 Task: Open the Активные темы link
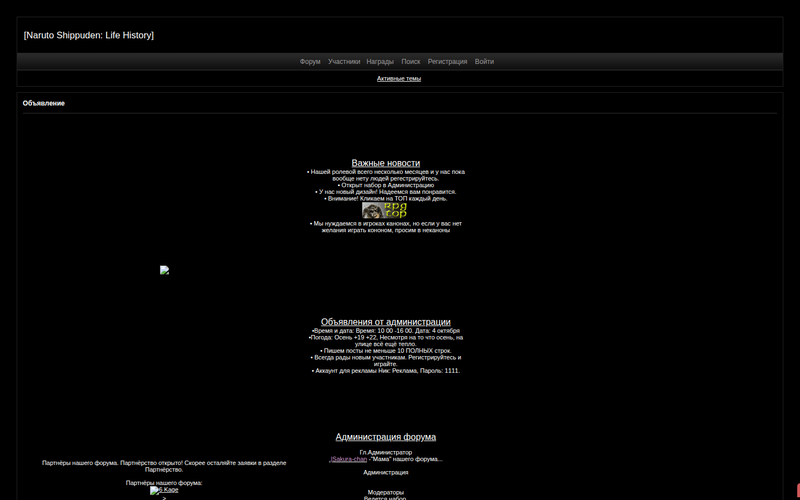[399, 78]
